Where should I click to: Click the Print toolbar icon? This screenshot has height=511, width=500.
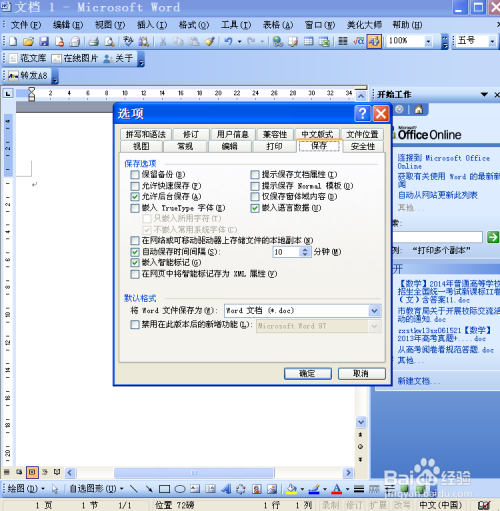[94, 41]
